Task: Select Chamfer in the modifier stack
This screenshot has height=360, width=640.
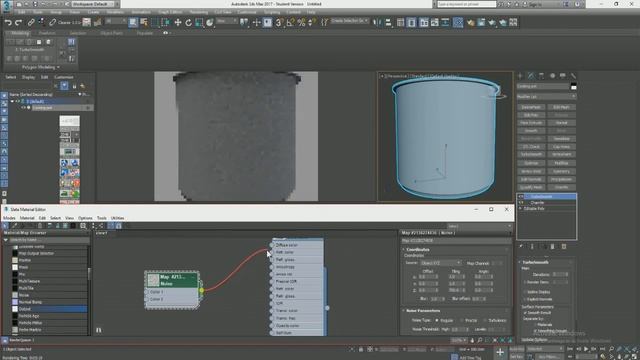Action: [537, 203]
